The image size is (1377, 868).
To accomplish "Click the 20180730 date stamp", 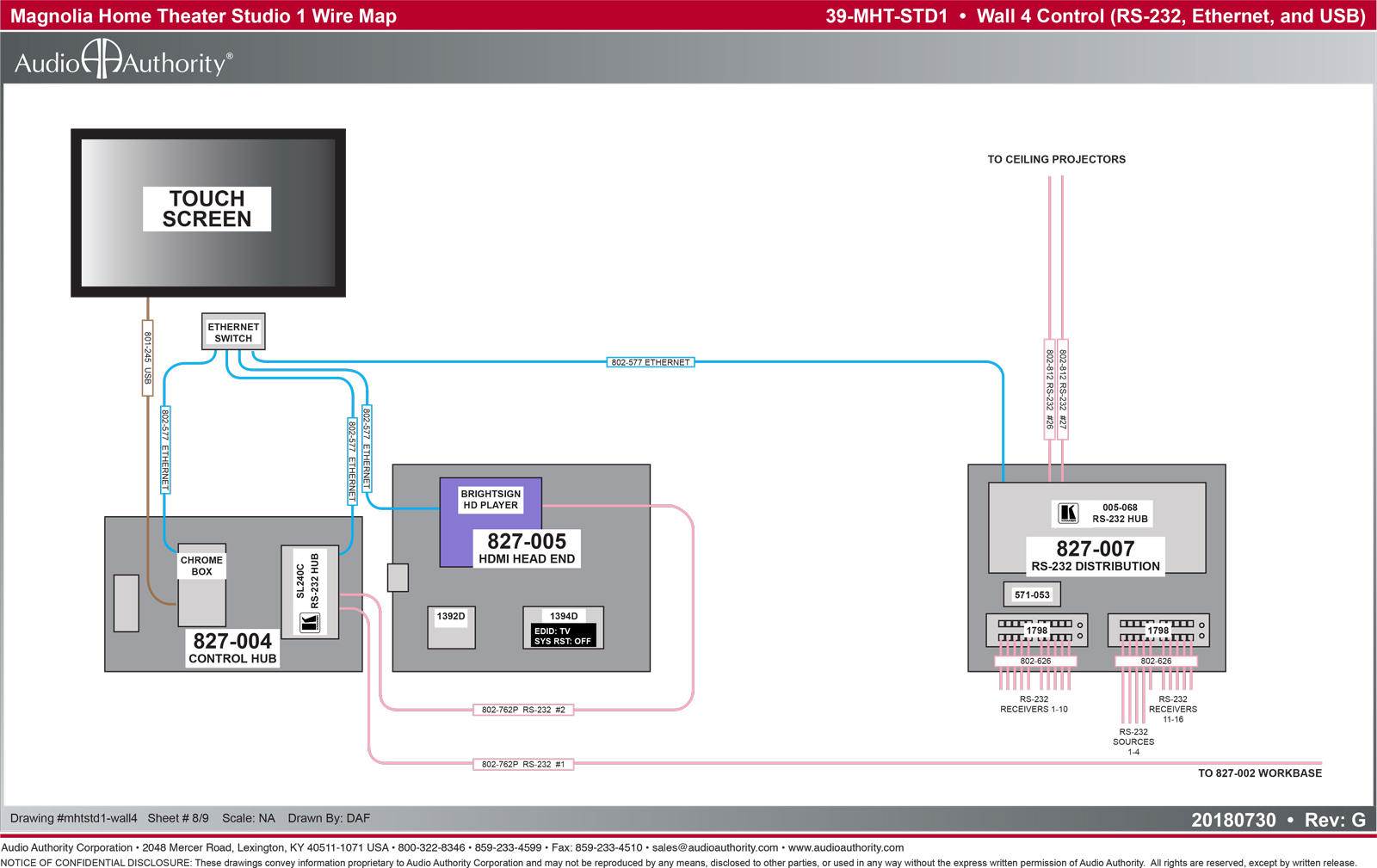I will coord(1233,820).
